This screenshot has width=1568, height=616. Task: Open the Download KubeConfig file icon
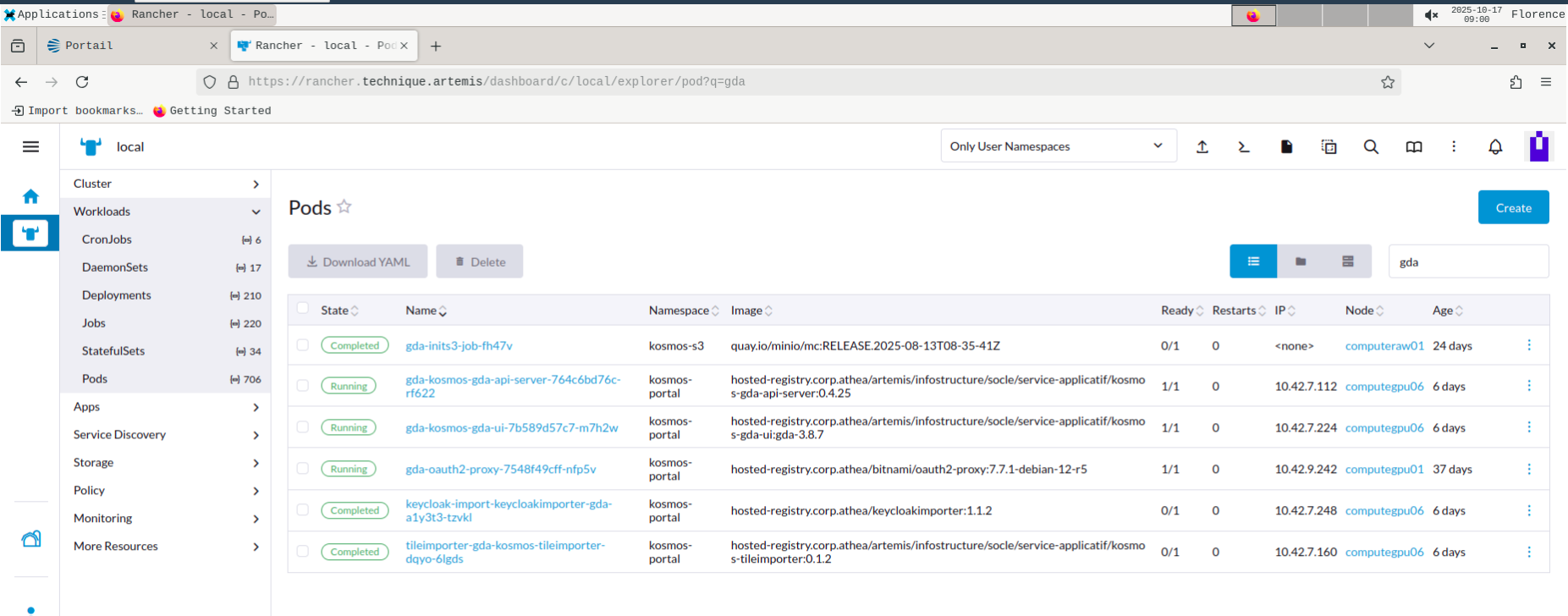coord(1286,147)
